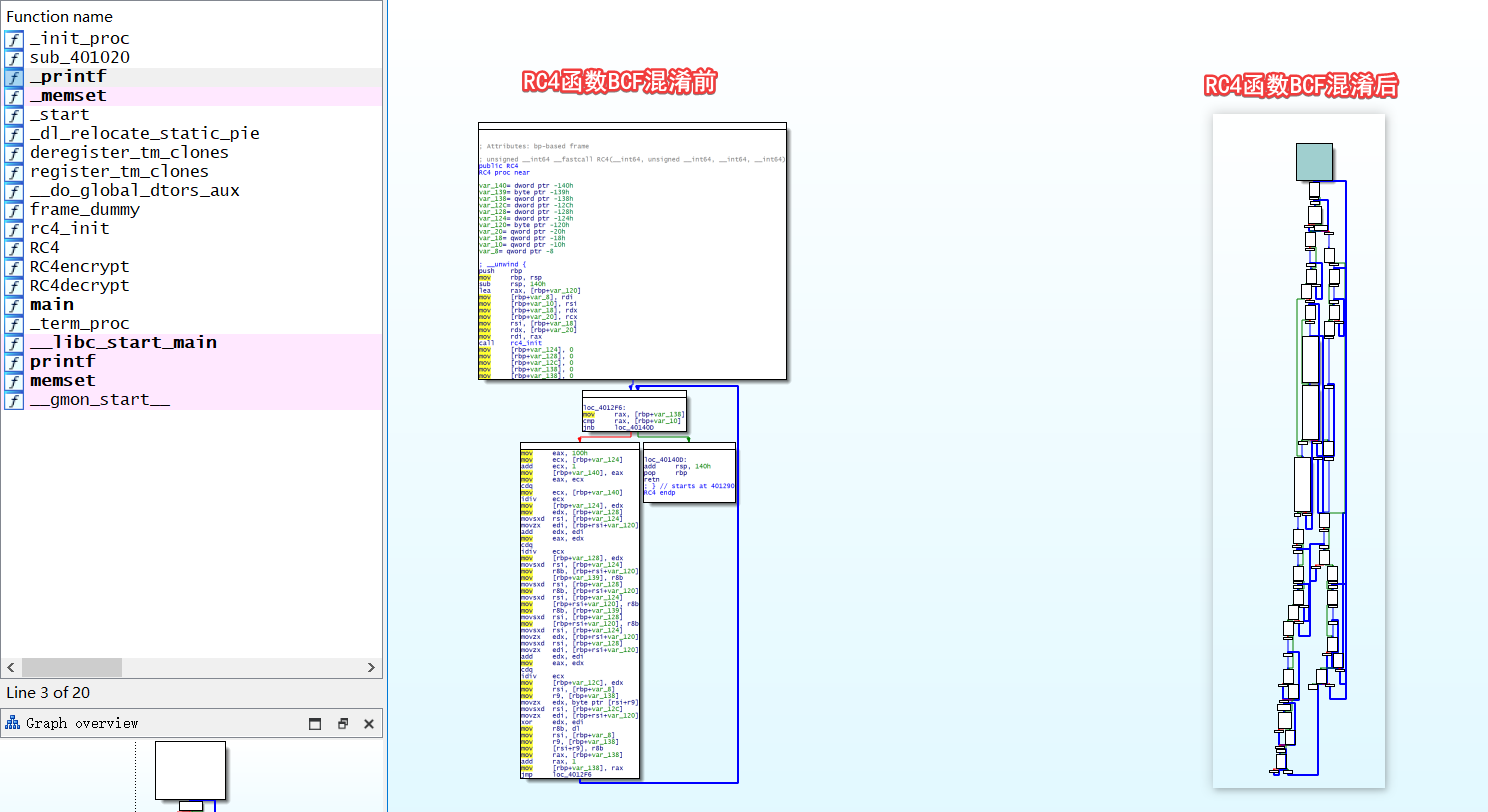The image size is (1488, 812).
Task: Click the function list's left scroll arrow
Action: 11,667
